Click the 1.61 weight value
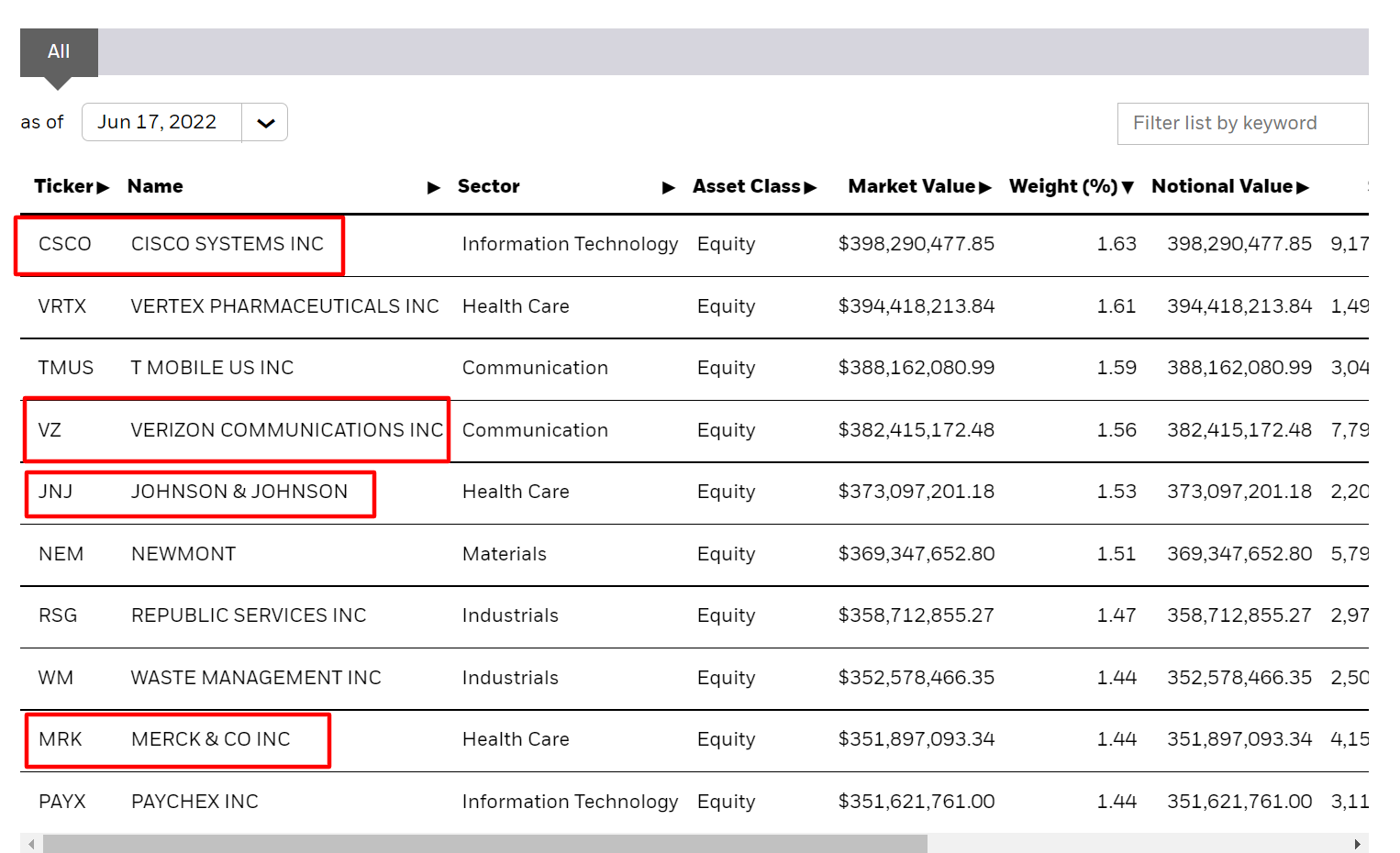Viewport: 1400px width, 853px height. (x=1117, y=306)
